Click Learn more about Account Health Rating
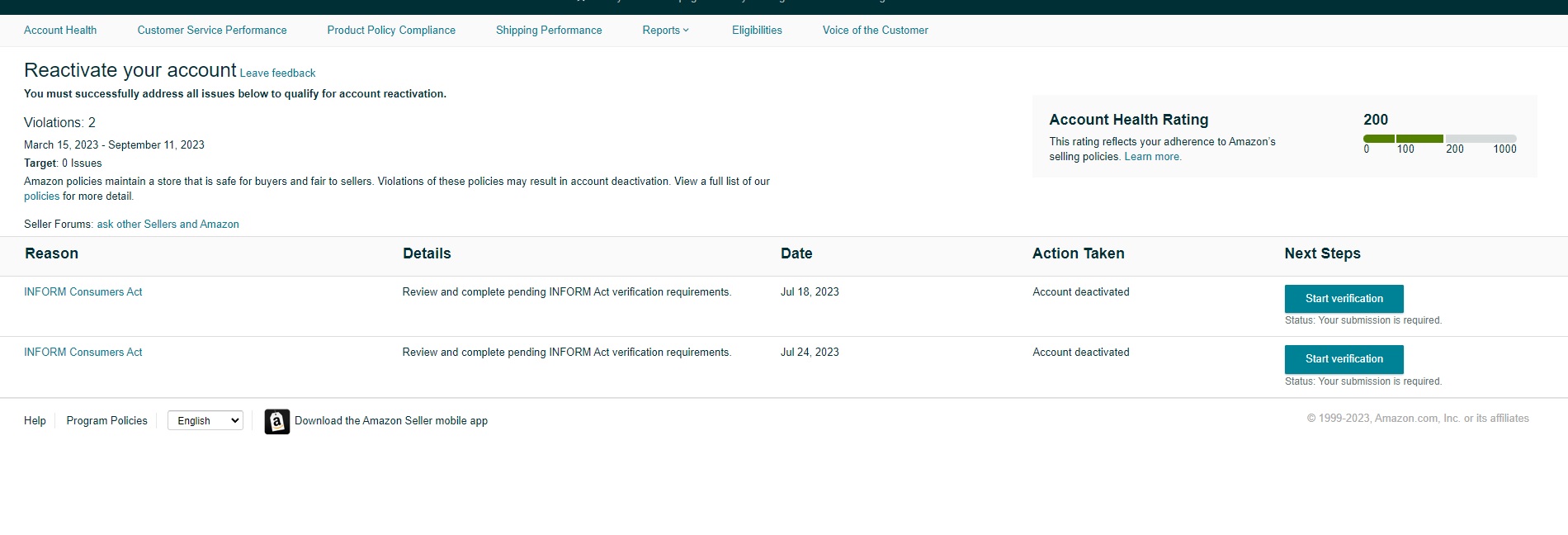The height and width of the screenshot is (535, 1568). tap(1152, 157)
